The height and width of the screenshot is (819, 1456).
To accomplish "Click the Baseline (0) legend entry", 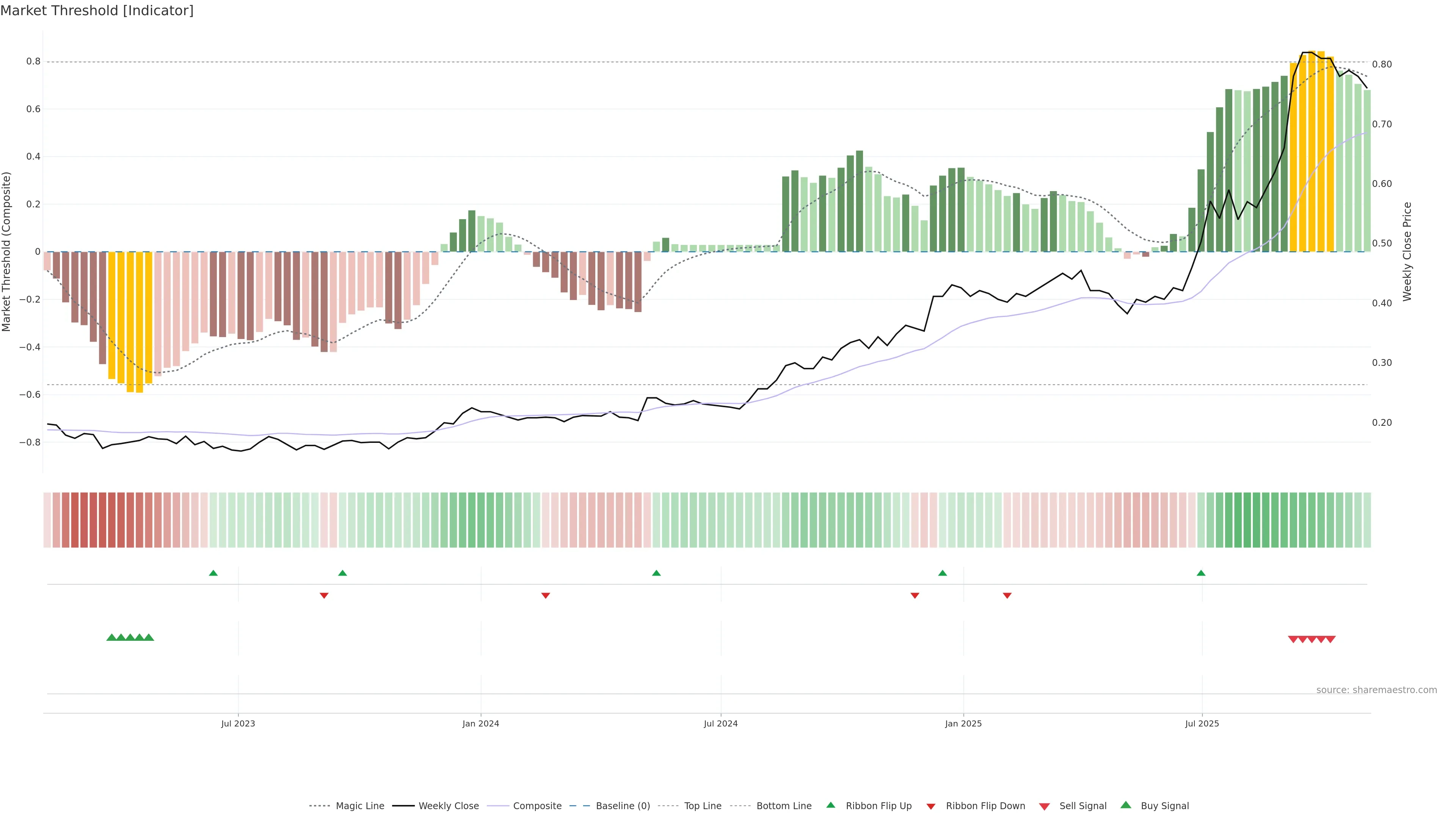I will [622, 806].
